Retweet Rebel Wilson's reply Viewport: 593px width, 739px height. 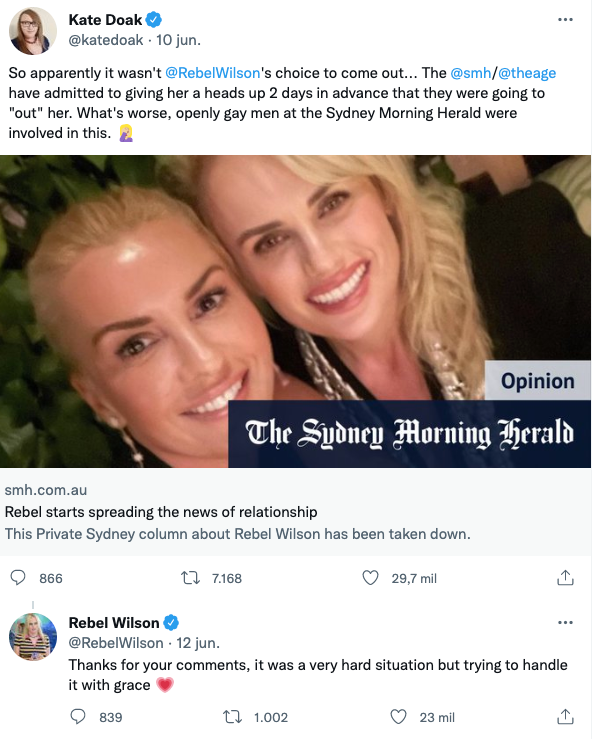[232, 717]
